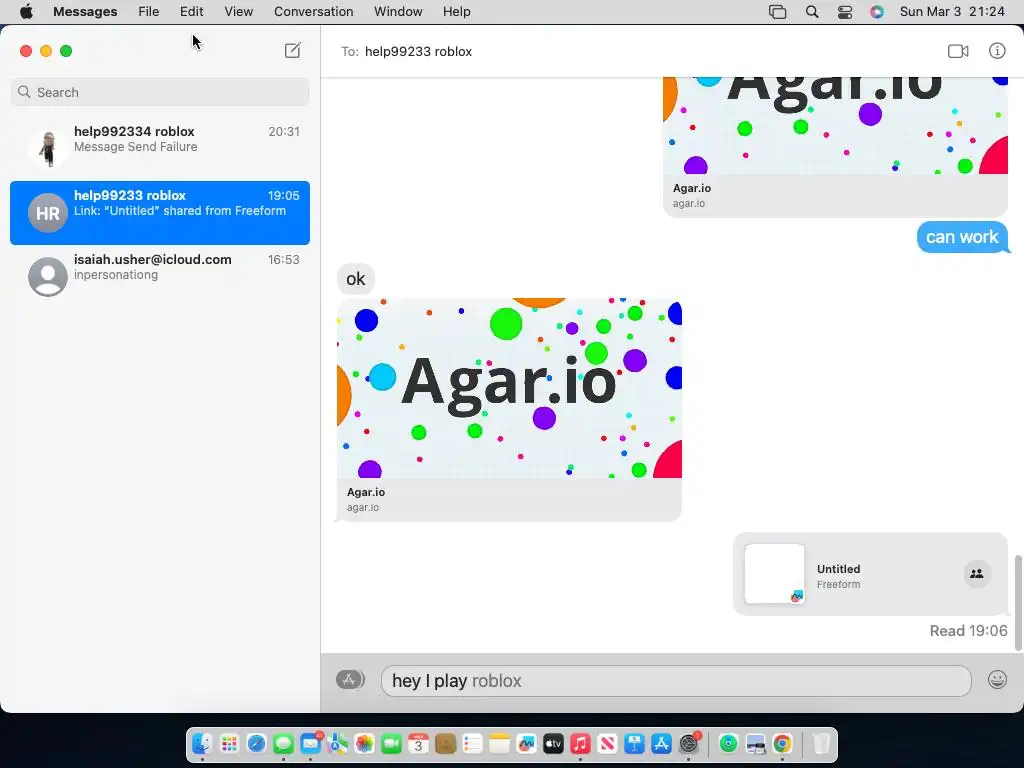Open the help992334 roblox conversation
Screen dimensions: 1024x768
tap(160, 148)
